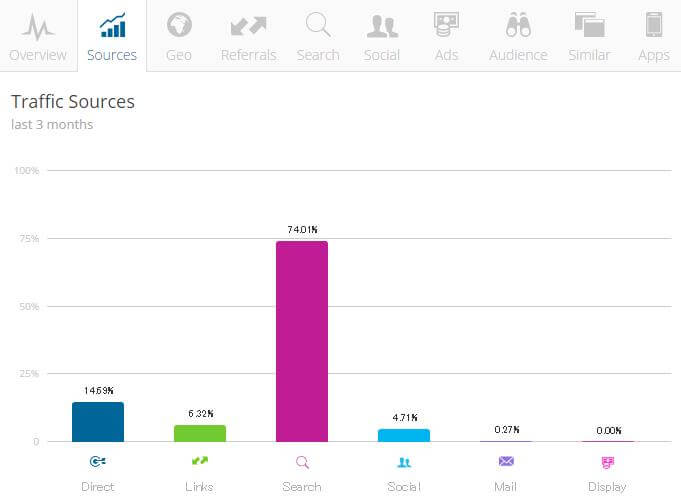This screenshot has height=500, width=681.
Task: Select the dark blue Direct bar
Action: pyautogui.click(x=98, y=422)
